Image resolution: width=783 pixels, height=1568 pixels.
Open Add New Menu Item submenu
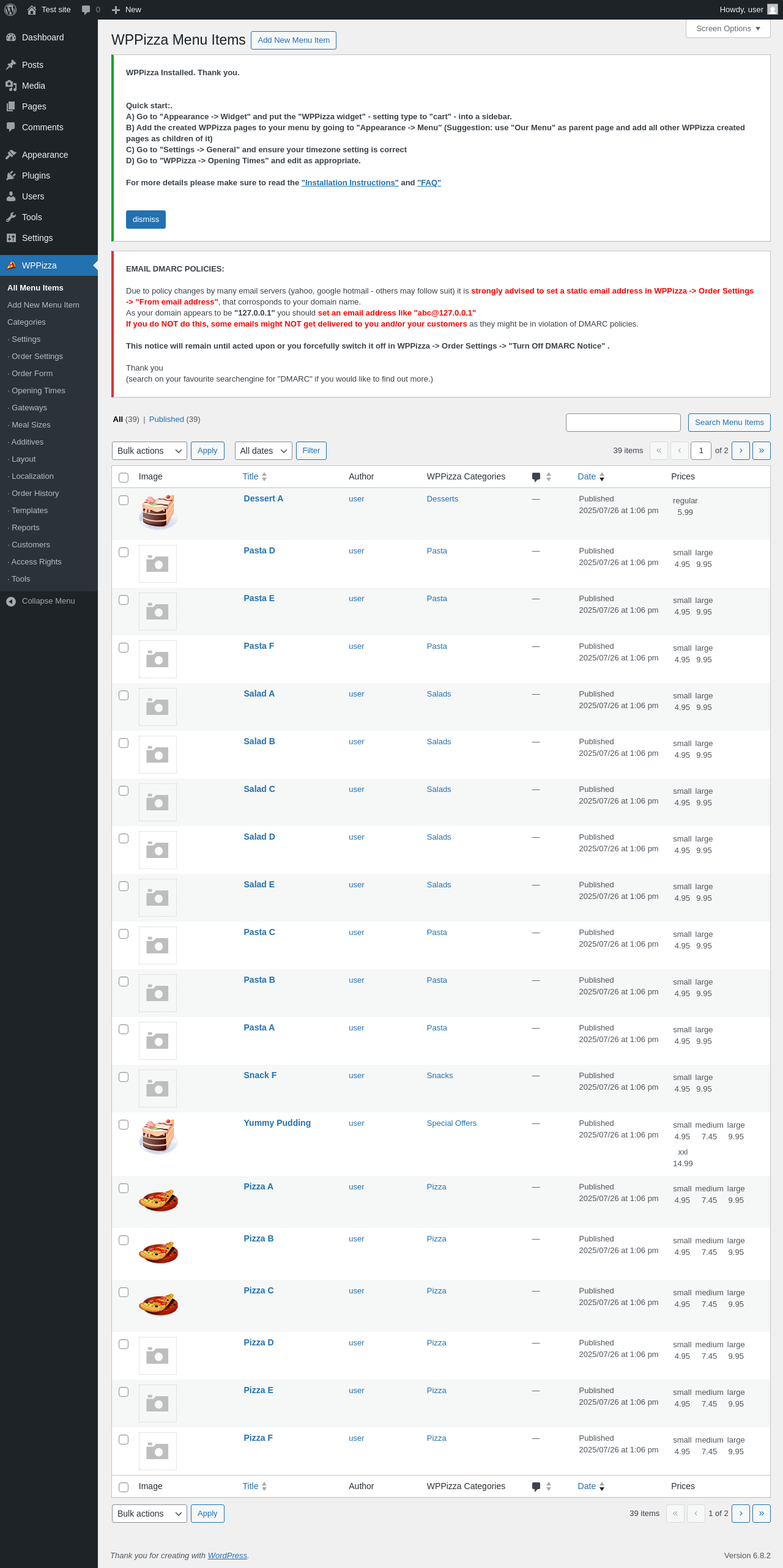point(43,305)
